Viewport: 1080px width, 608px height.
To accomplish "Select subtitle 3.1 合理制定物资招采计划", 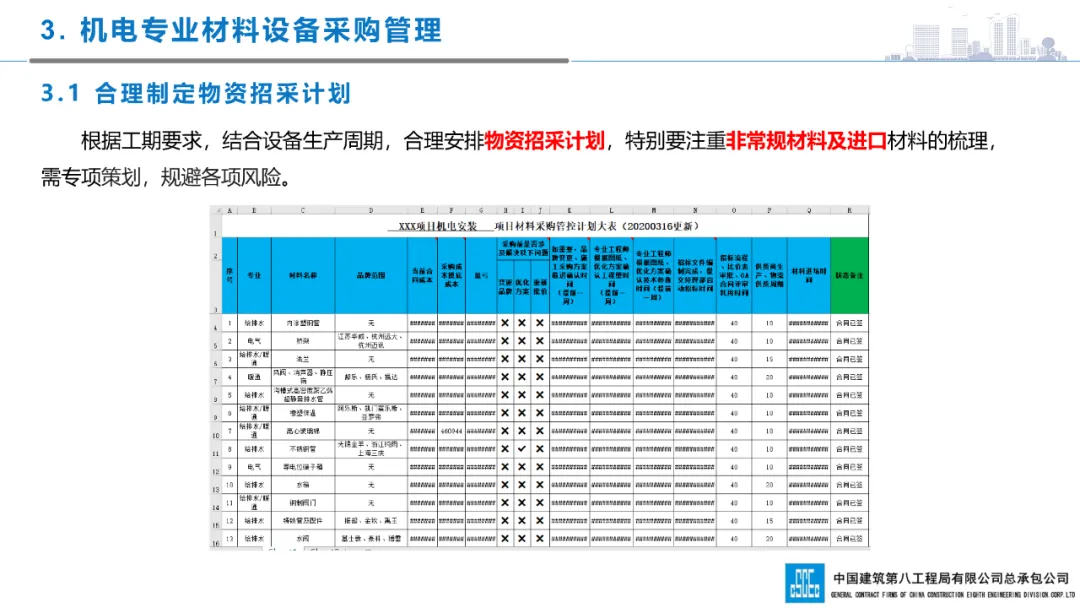I will [196, 93].
